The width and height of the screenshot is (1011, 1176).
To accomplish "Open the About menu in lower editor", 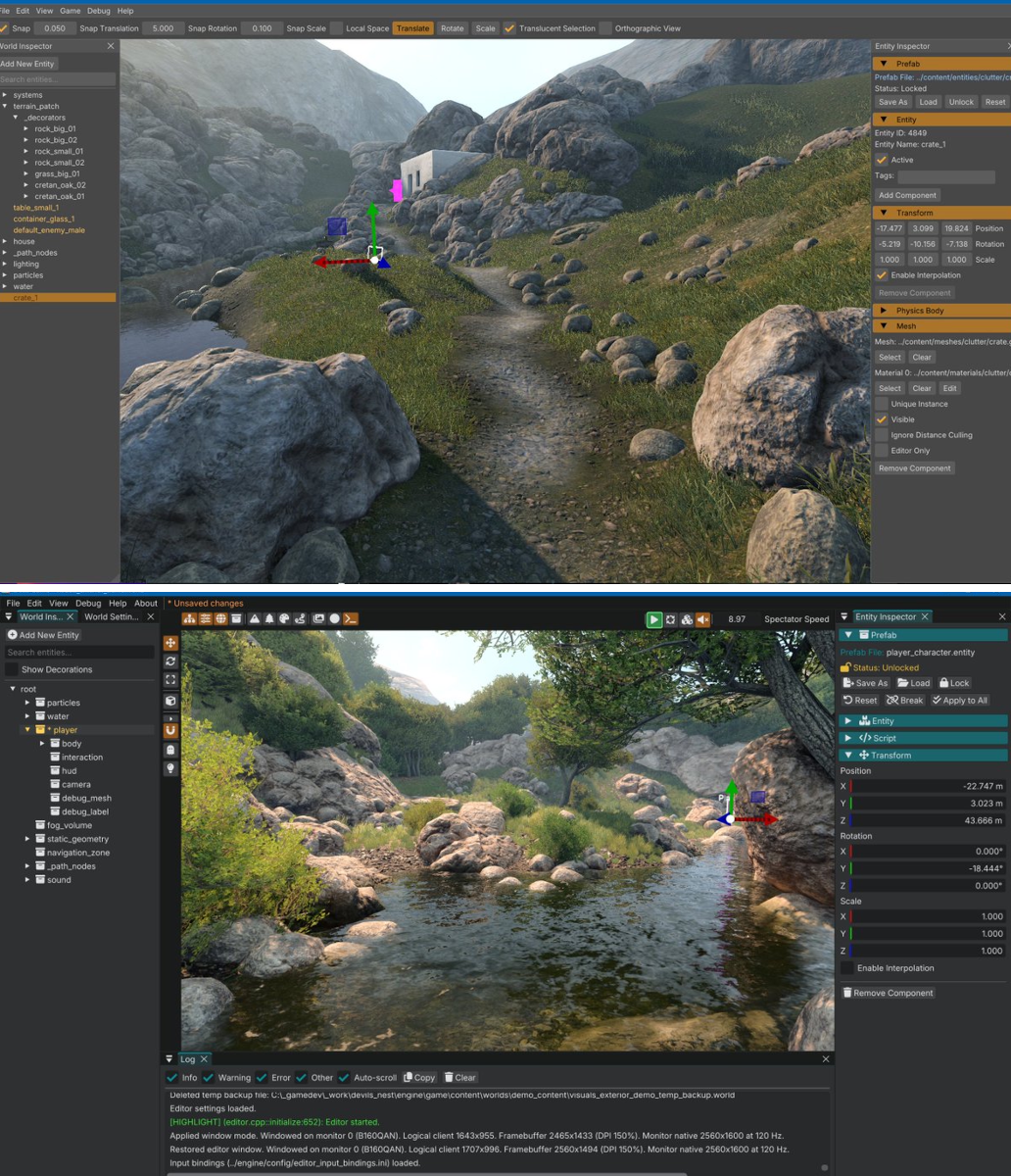I will (146, 604).
